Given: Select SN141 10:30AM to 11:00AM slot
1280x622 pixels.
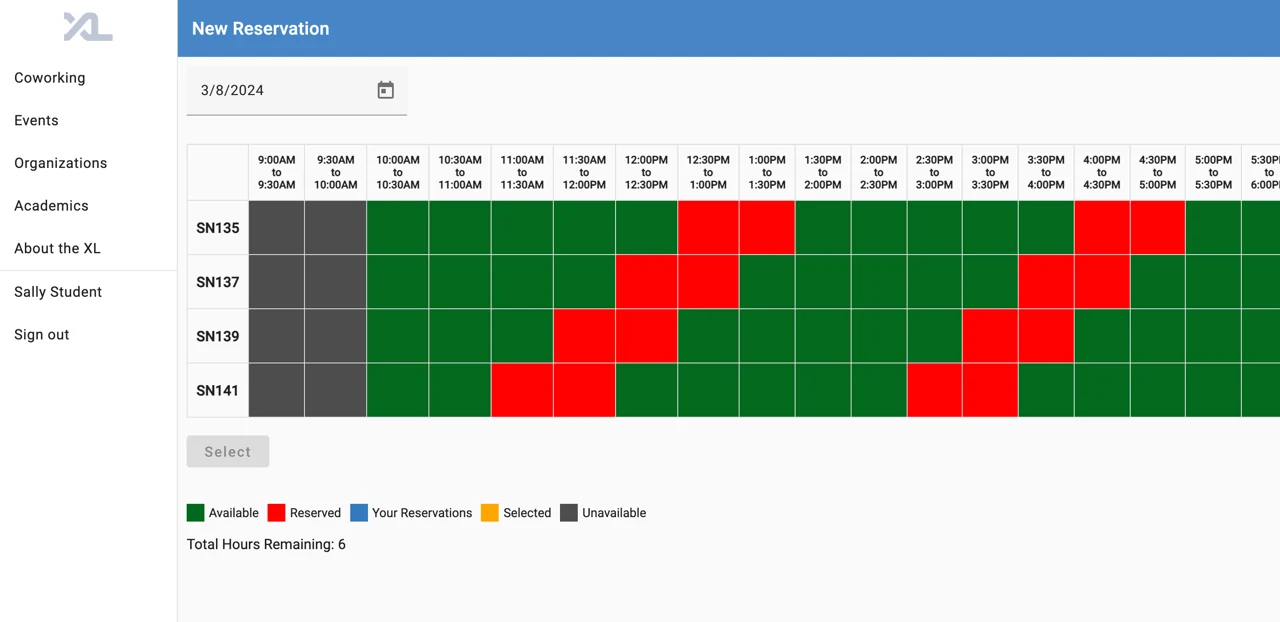Looking at the screenshot, I should 460,390.
